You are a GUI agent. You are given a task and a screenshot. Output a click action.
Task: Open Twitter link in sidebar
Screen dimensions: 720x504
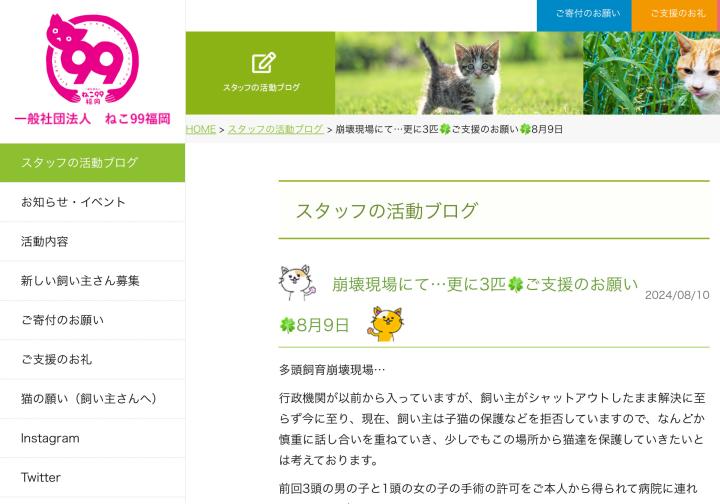click(x=92, y=477)
